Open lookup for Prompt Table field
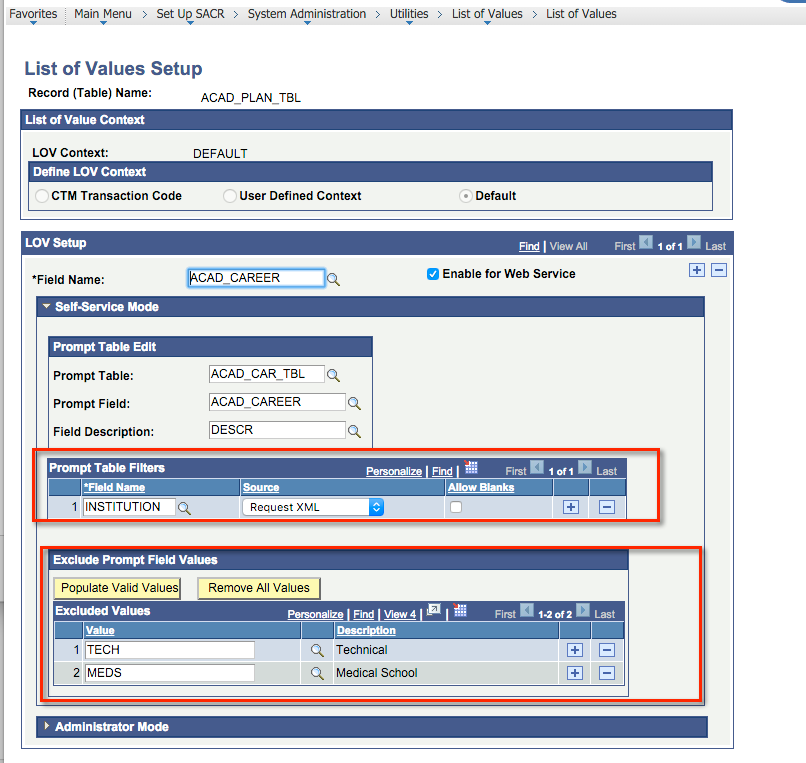 334,376
